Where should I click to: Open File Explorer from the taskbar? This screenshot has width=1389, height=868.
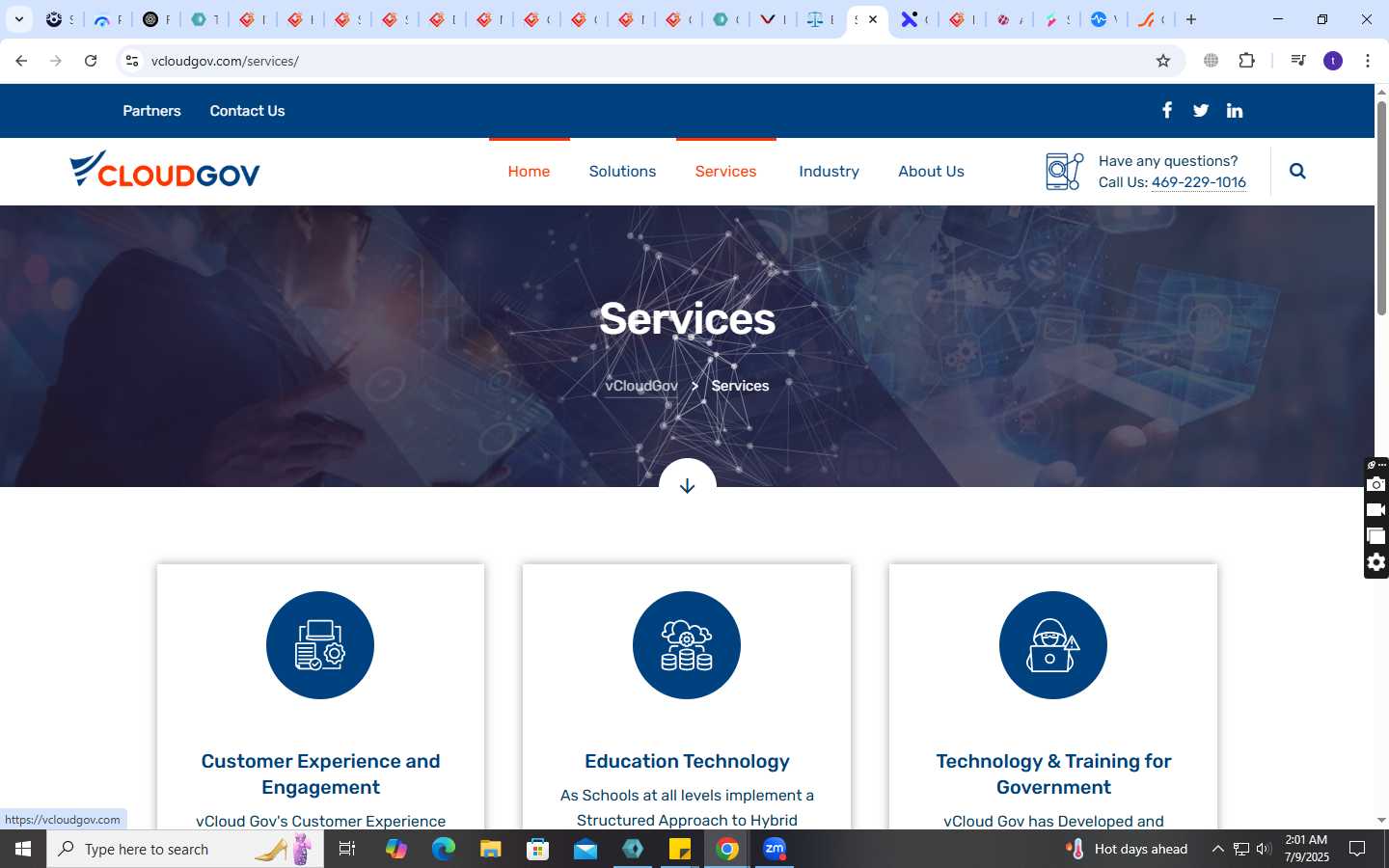click(x=491, y=849)
